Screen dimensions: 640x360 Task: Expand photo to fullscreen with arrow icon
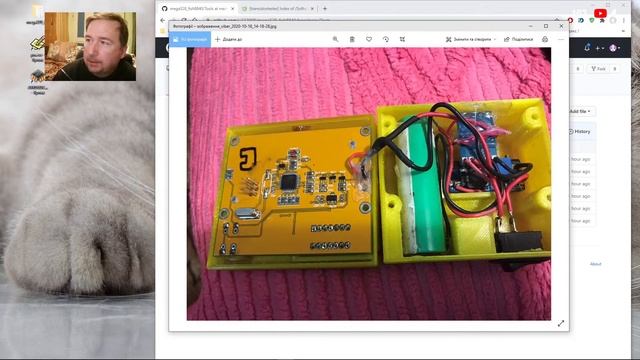pos(561,323)
